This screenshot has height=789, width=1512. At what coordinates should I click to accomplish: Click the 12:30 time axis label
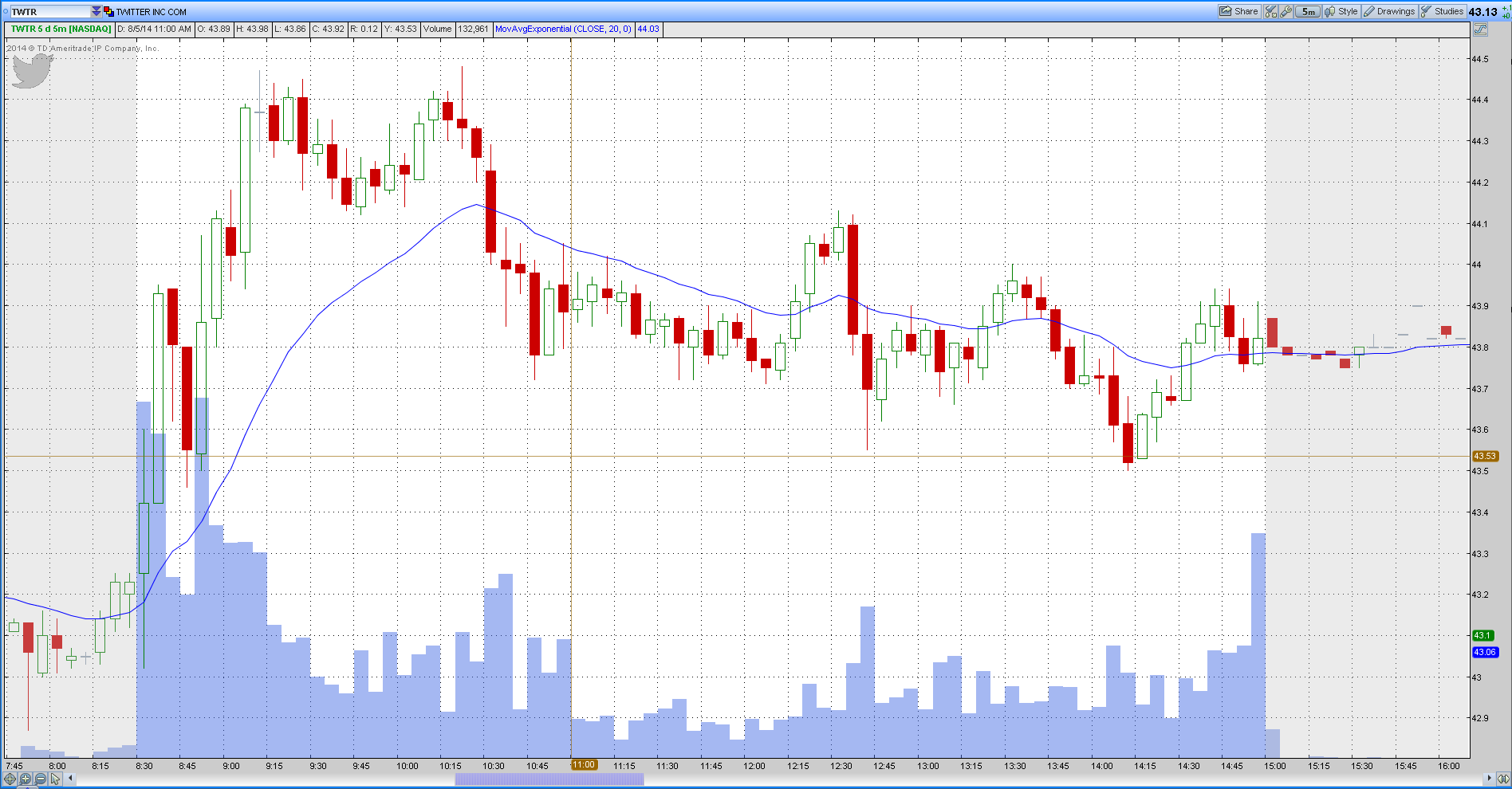841,766
